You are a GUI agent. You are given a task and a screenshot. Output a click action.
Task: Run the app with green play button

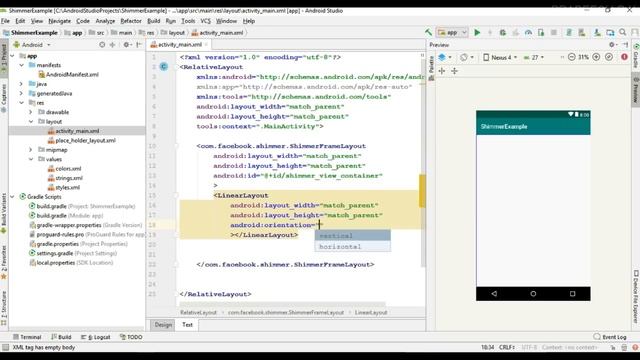[477, 33]
